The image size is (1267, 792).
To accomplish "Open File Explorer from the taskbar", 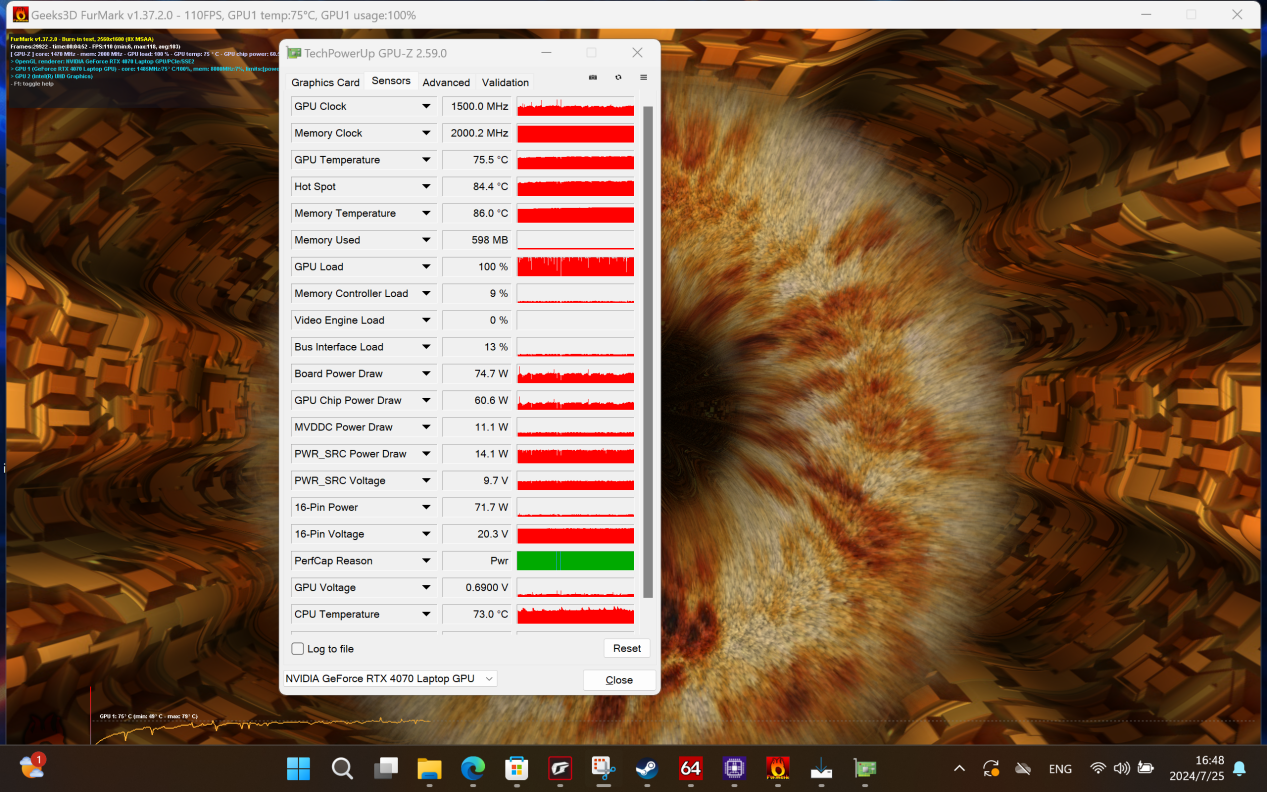I will 429,768.
